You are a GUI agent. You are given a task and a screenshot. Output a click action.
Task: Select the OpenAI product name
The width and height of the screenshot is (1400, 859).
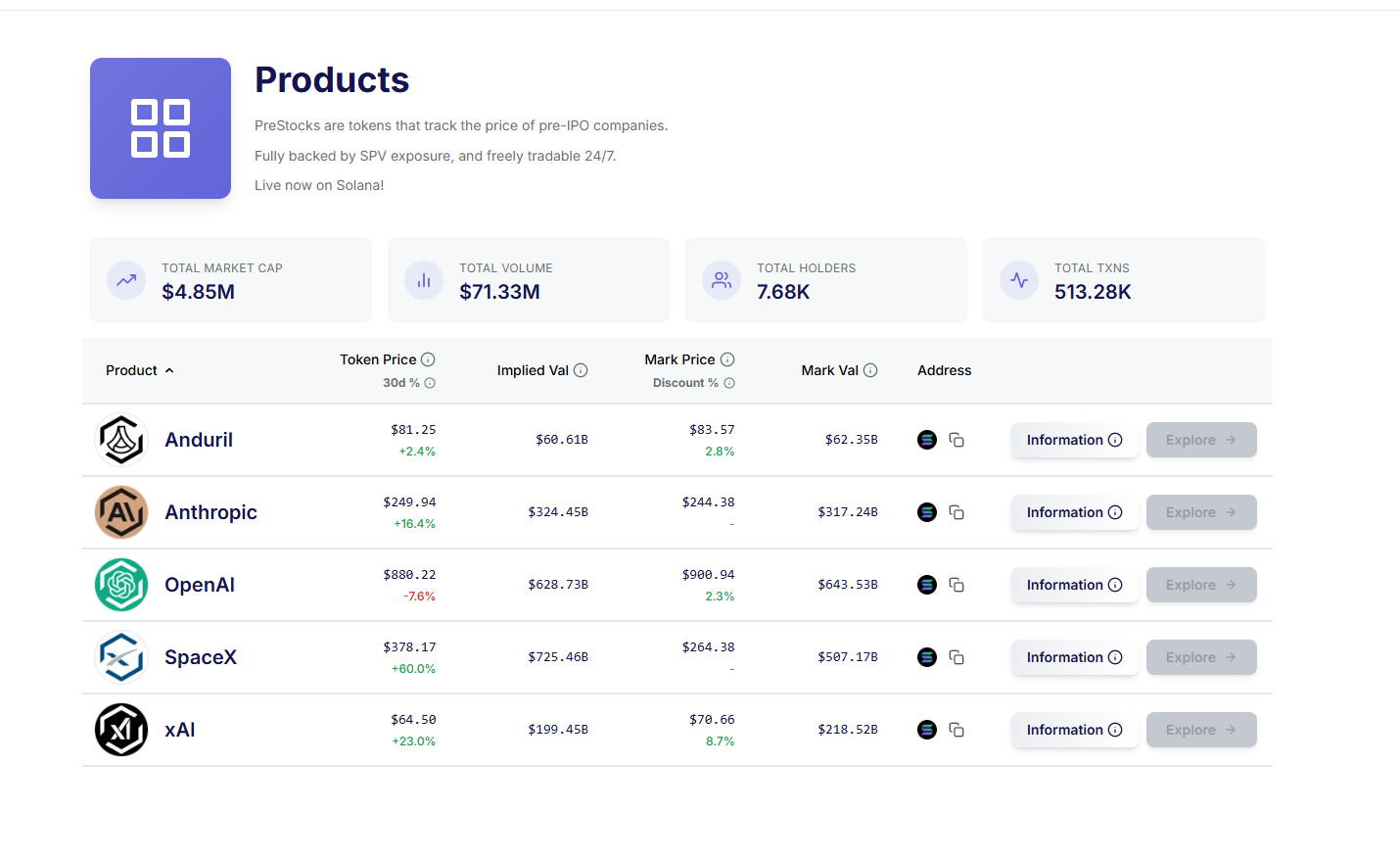point(200,585)
